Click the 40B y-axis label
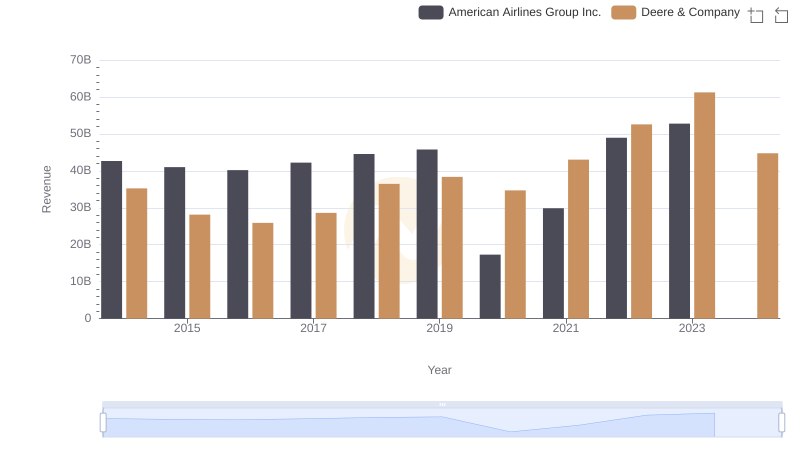This screenshot has height=461, width=800. tap(81, 170)
